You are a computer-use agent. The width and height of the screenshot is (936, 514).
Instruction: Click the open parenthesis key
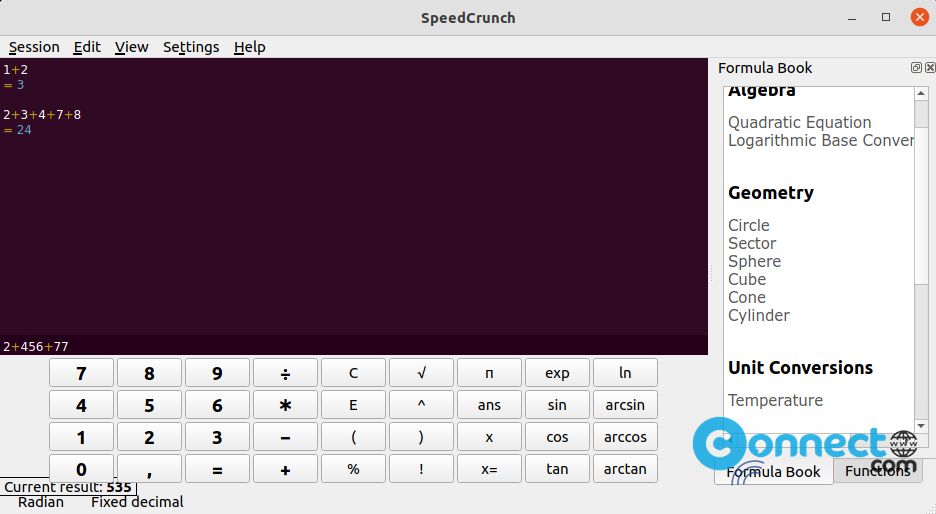(x=353, y=437)
